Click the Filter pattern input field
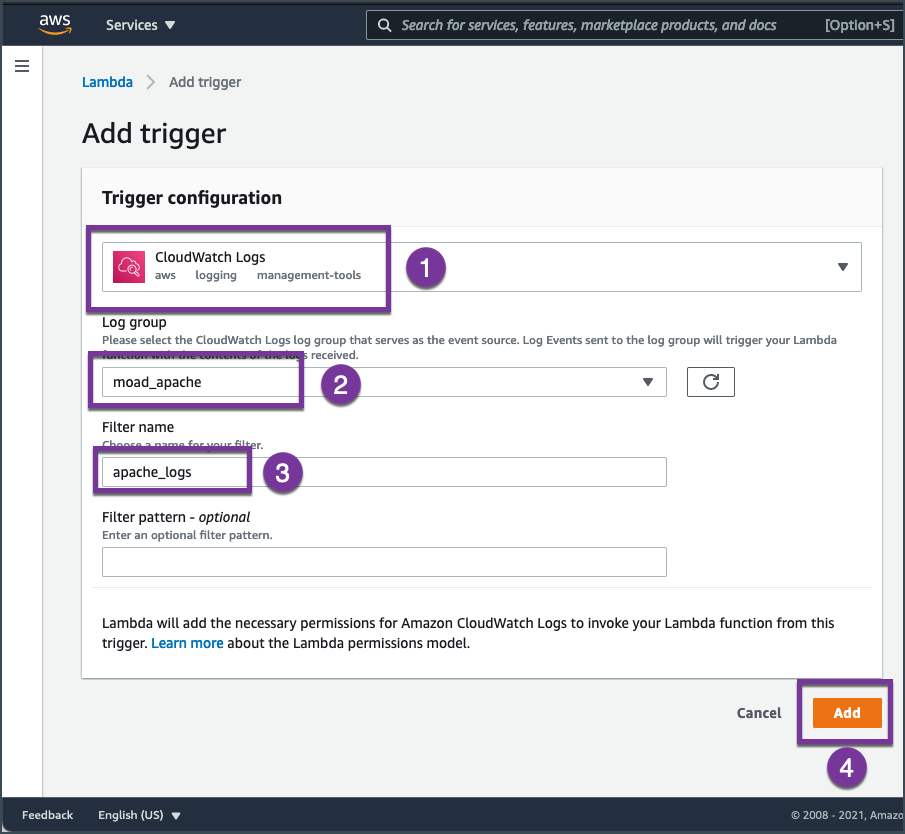The width and height of the screenshot is (905, 834). (384, 562)
